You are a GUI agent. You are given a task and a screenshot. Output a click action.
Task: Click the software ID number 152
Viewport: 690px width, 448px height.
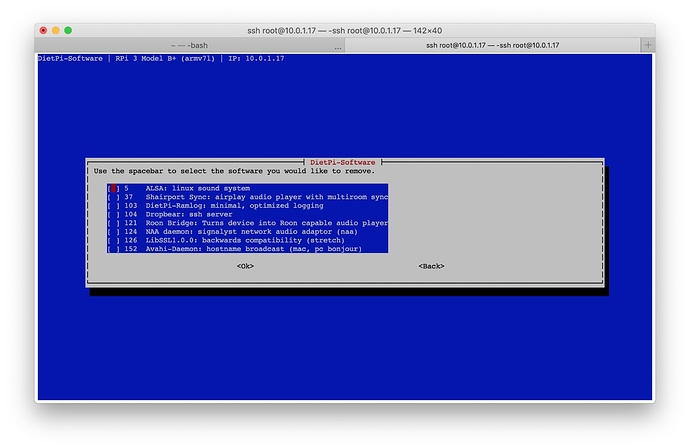(x=131, y=249)
